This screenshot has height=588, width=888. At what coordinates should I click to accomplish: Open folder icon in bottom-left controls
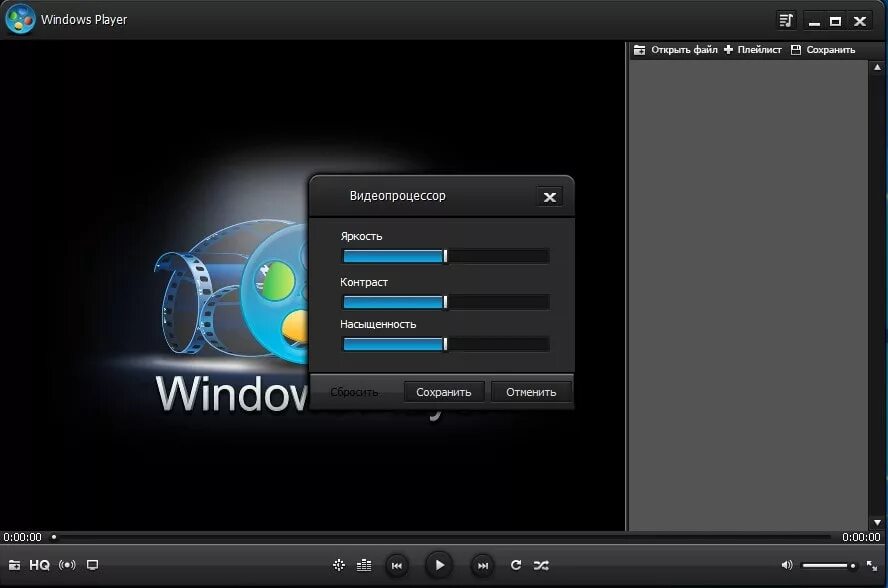(14, 565)
